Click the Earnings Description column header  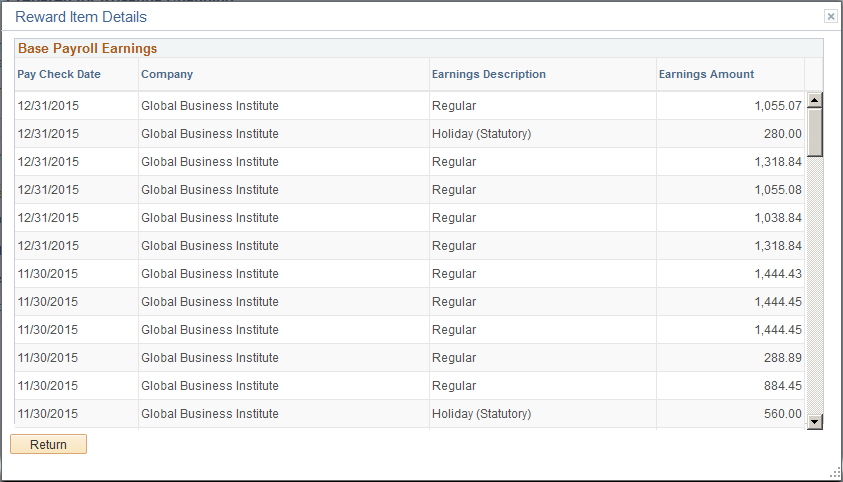489,74
